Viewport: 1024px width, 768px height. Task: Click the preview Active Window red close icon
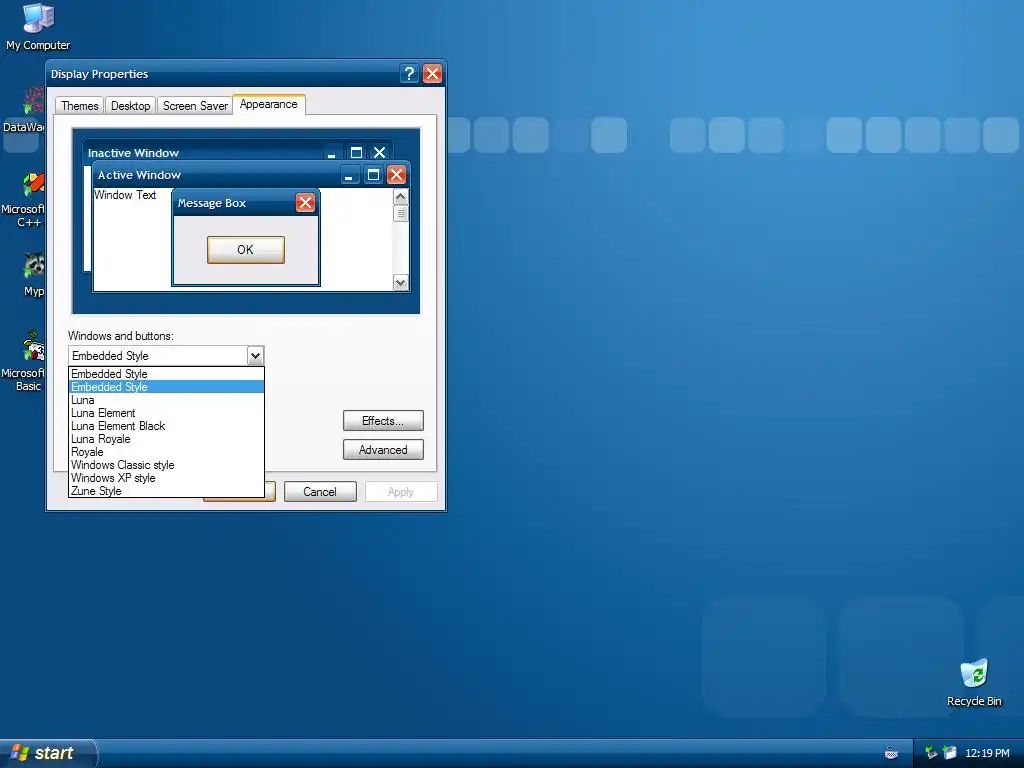click(x=396, y=174)
